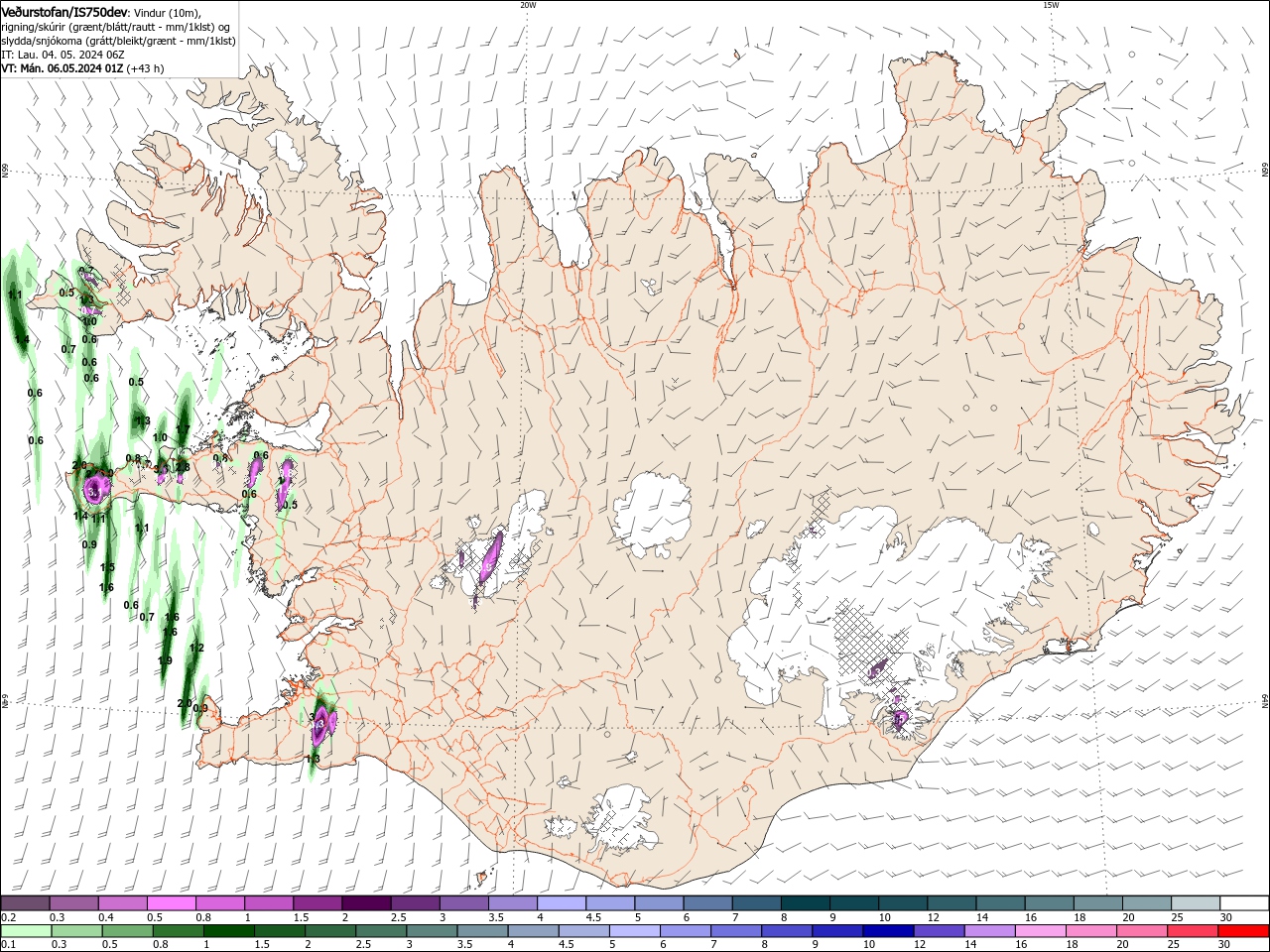The width and height of the screenshot is (1270, 952).
Task: Pick the bright pink swatch in upper legend
Action: click(171, 902)
